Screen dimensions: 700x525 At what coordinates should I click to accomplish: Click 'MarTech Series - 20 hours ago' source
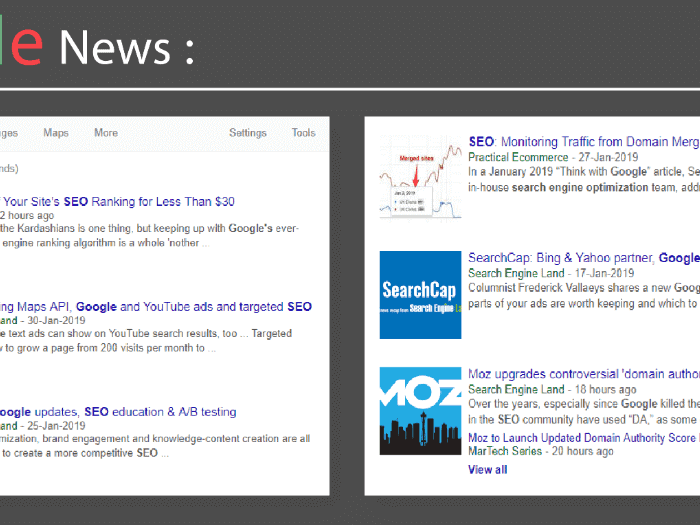tap(541, 451)
